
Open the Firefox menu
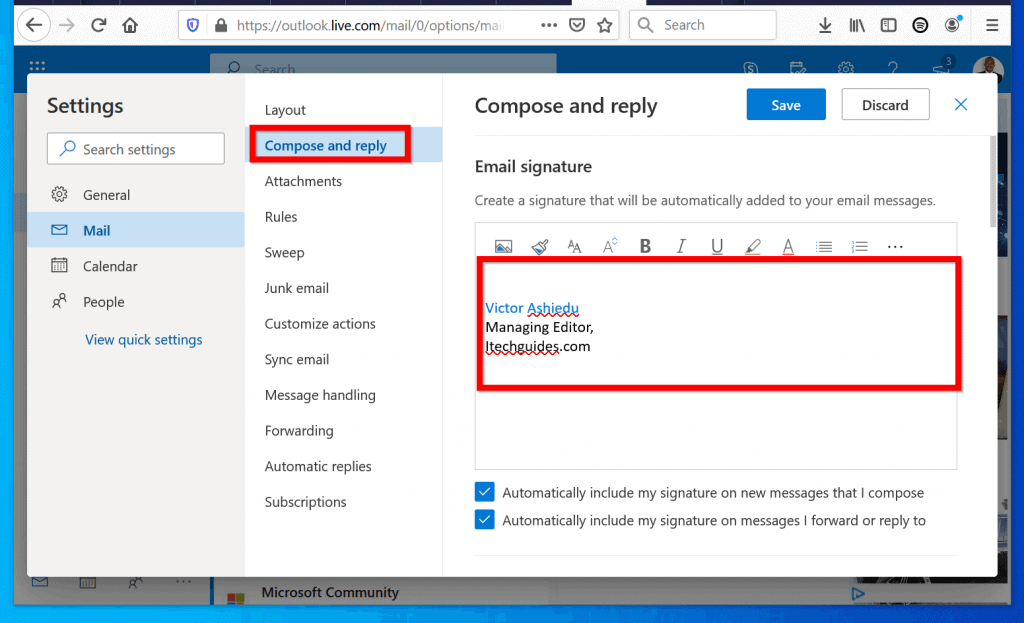tap(991, 24)
